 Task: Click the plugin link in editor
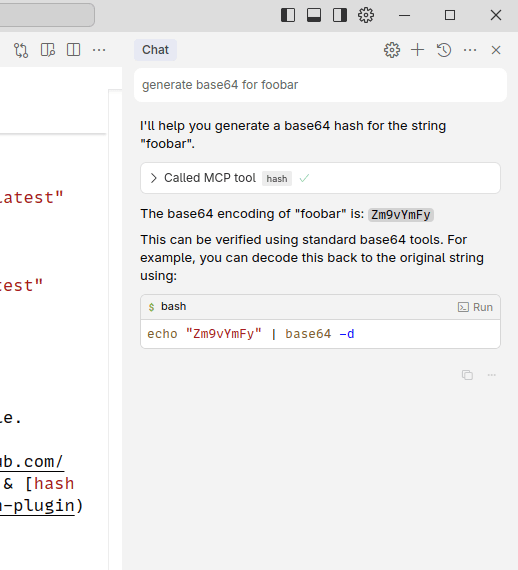[37, 506]
